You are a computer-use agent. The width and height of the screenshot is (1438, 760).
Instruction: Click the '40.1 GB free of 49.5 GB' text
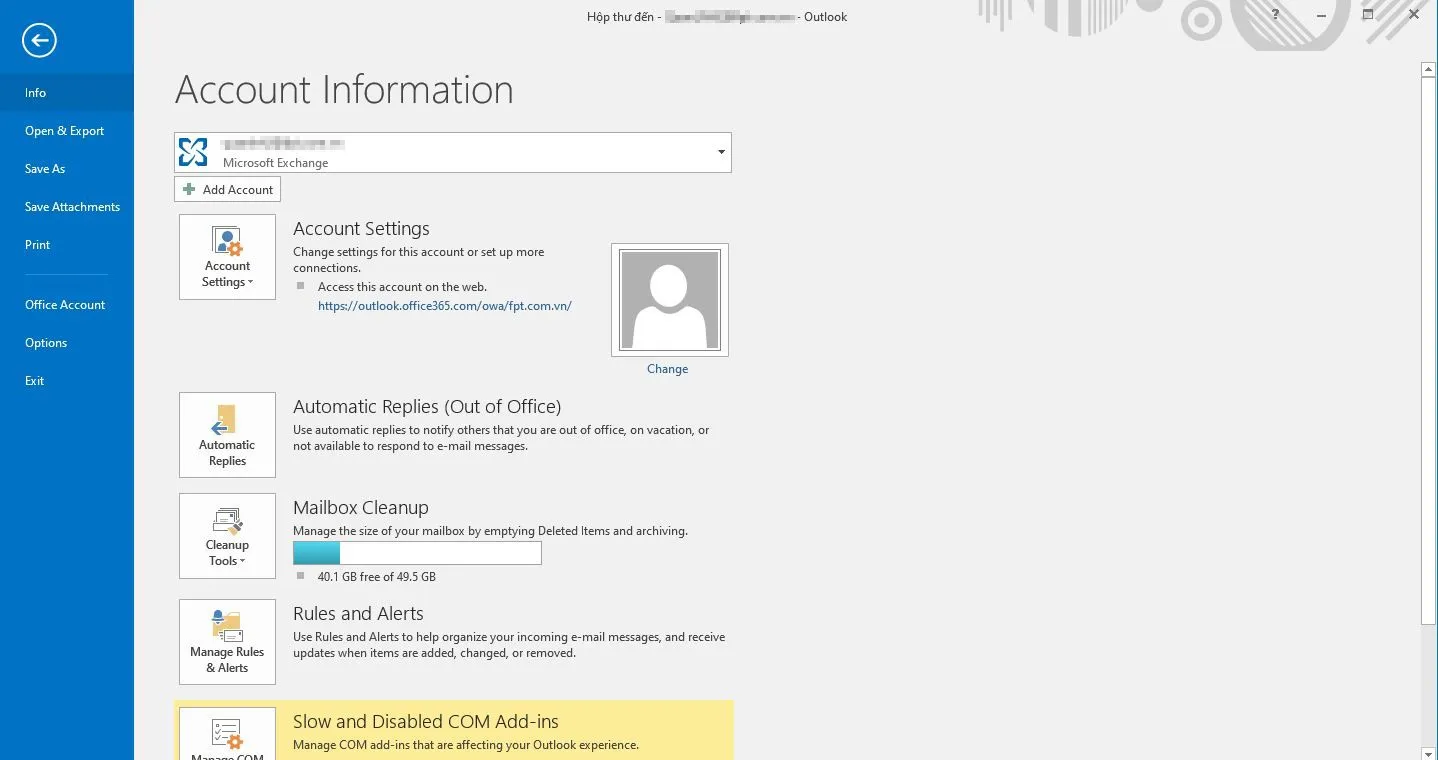377,577
